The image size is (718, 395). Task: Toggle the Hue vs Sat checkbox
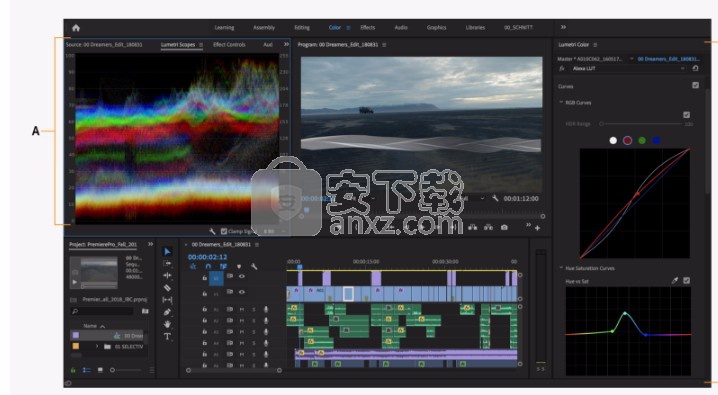tap(686, 281)
